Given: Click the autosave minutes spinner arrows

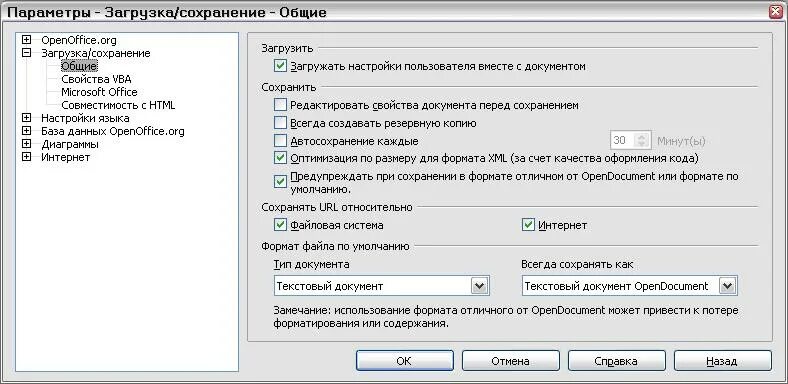Looking at the screenshot, I should (x=642, y=141).
